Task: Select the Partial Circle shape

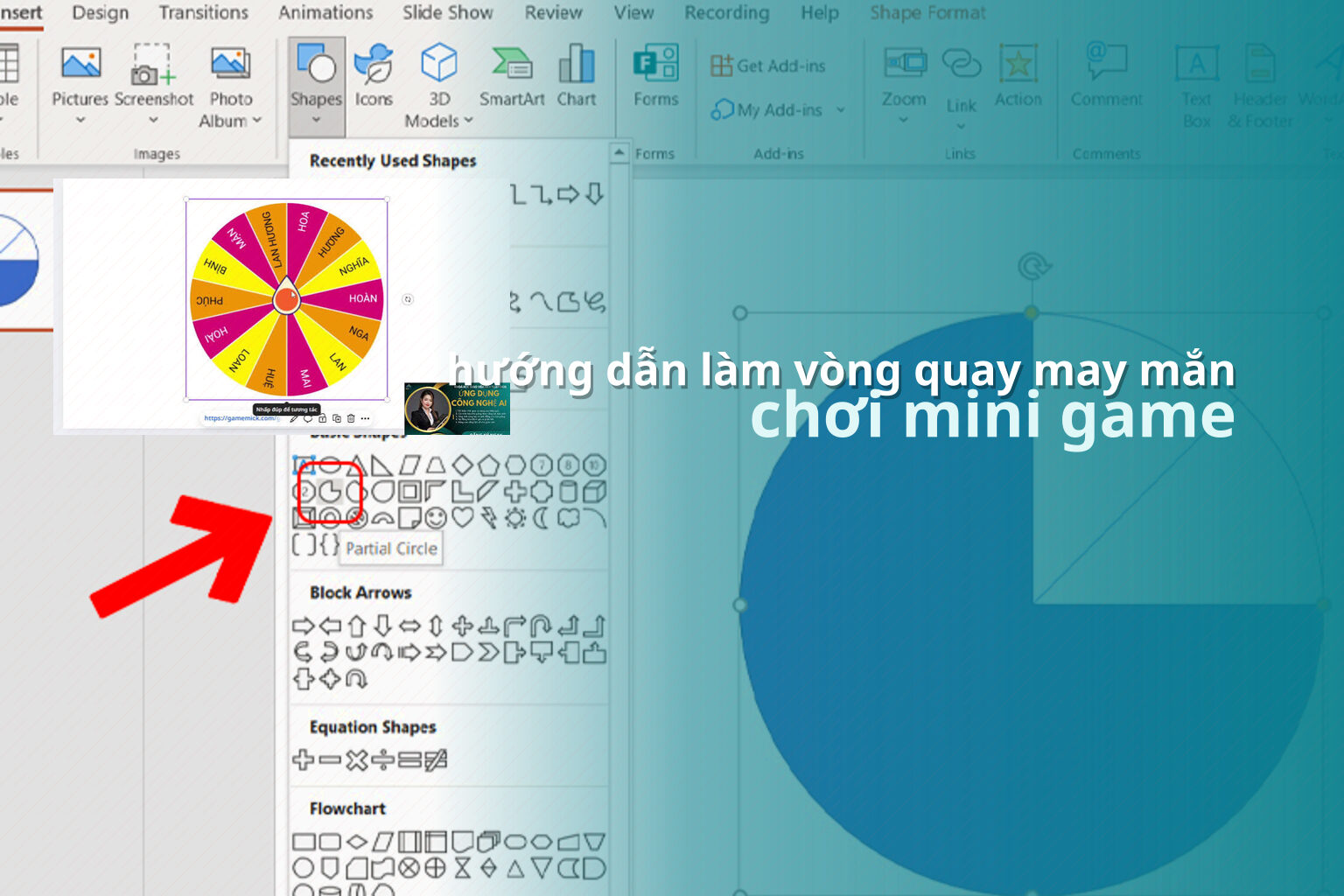Action: pyautogui.click(x=329, y=492)
